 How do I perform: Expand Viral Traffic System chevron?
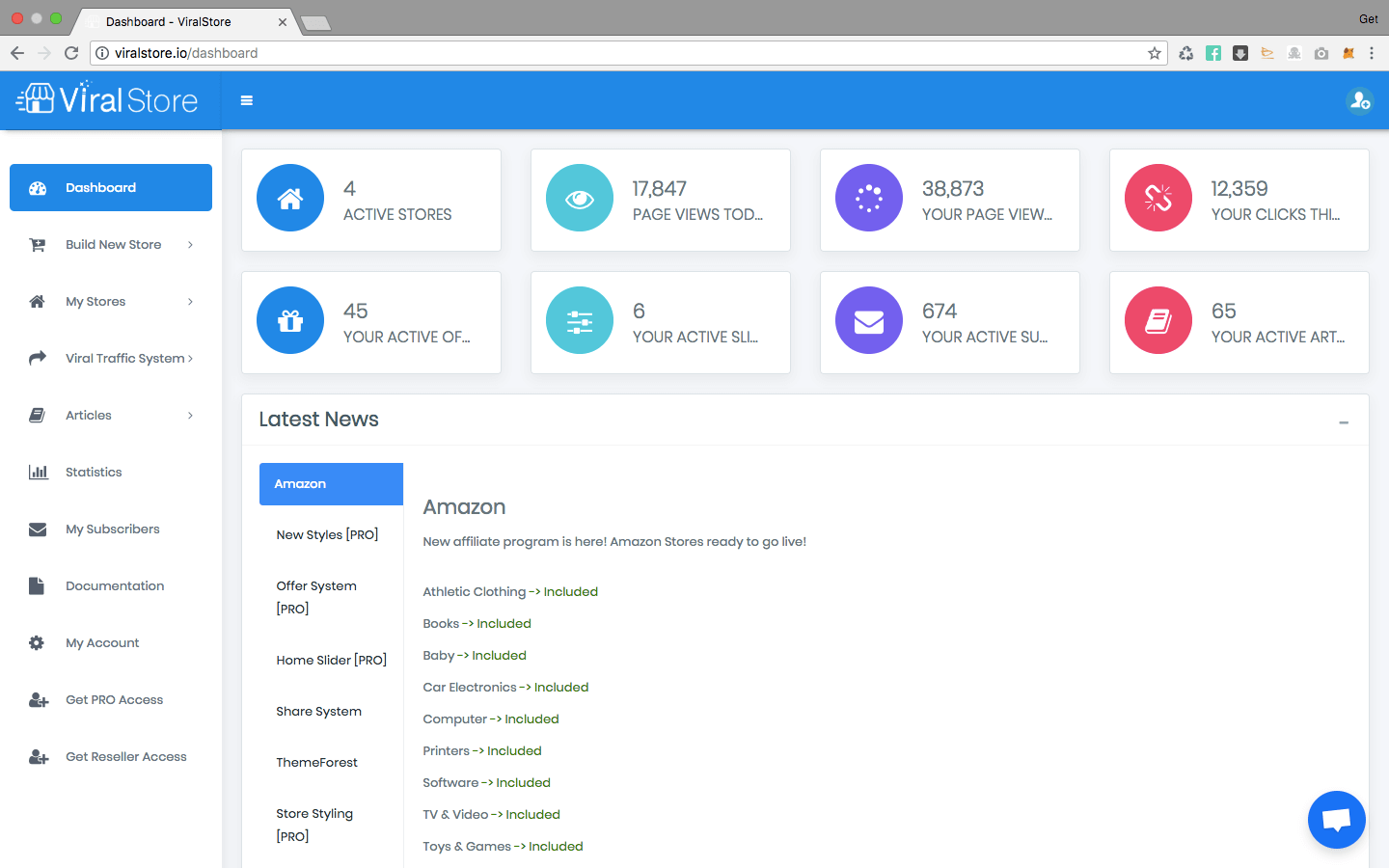[190, 359]
